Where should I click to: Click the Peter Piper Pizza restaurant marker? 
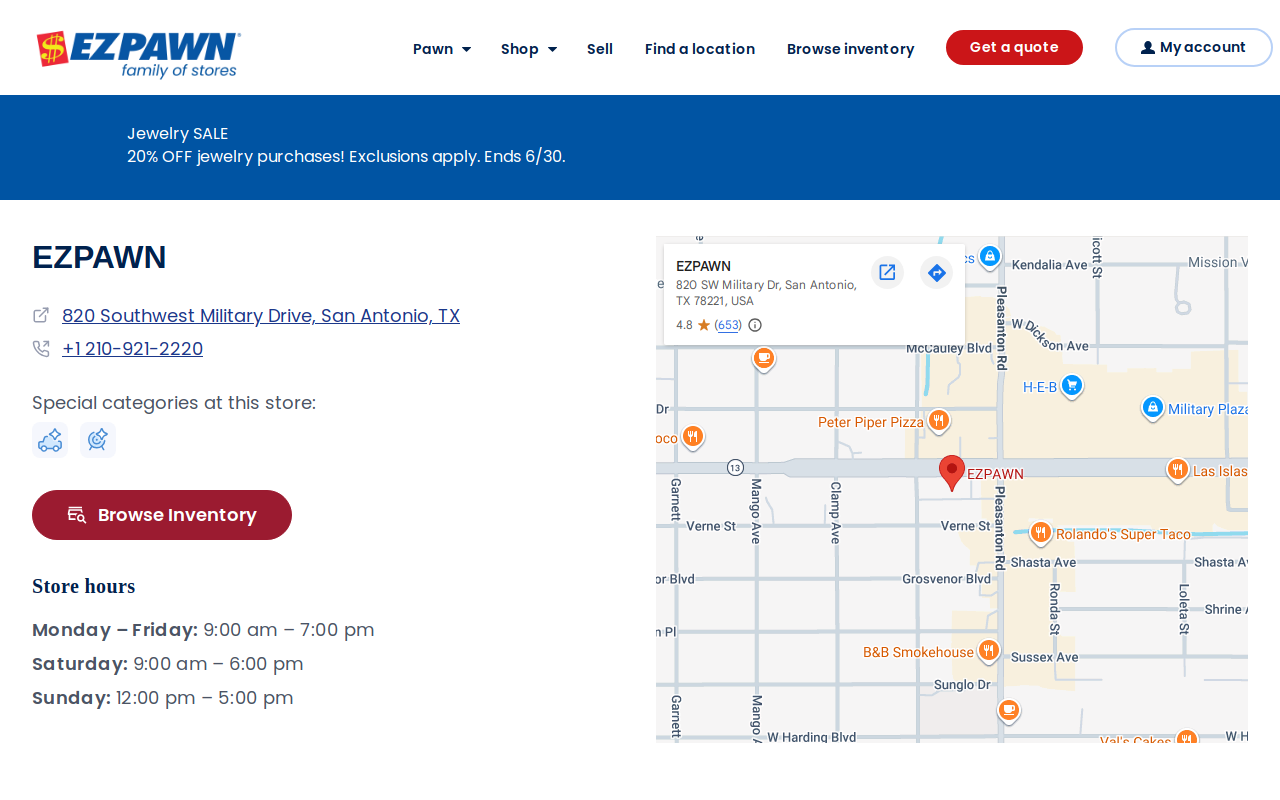click(938, 422)
